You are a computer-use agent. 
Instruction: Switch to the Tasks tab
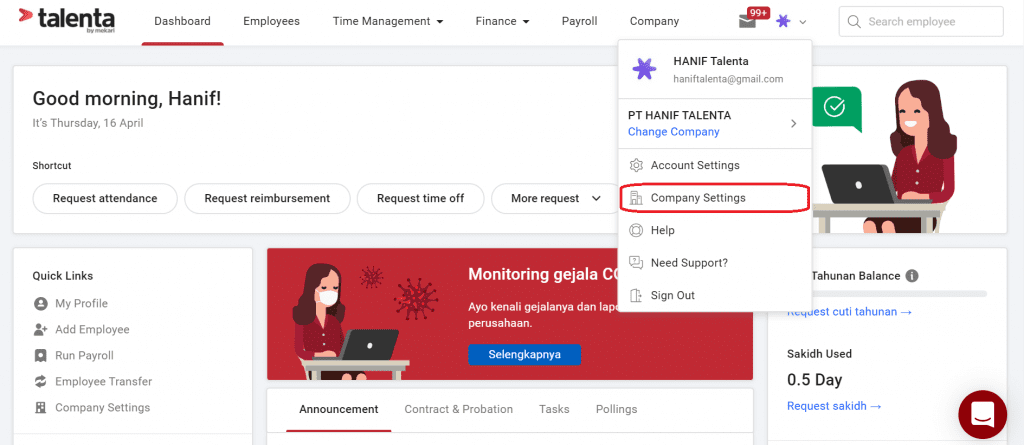(554, 410)
